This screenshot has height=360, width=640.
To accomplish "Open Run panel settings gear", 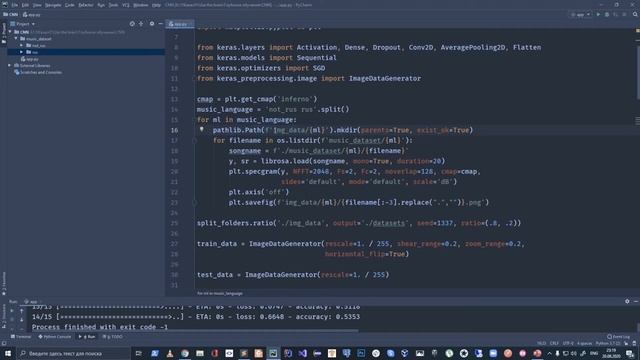I will point(627,301).
